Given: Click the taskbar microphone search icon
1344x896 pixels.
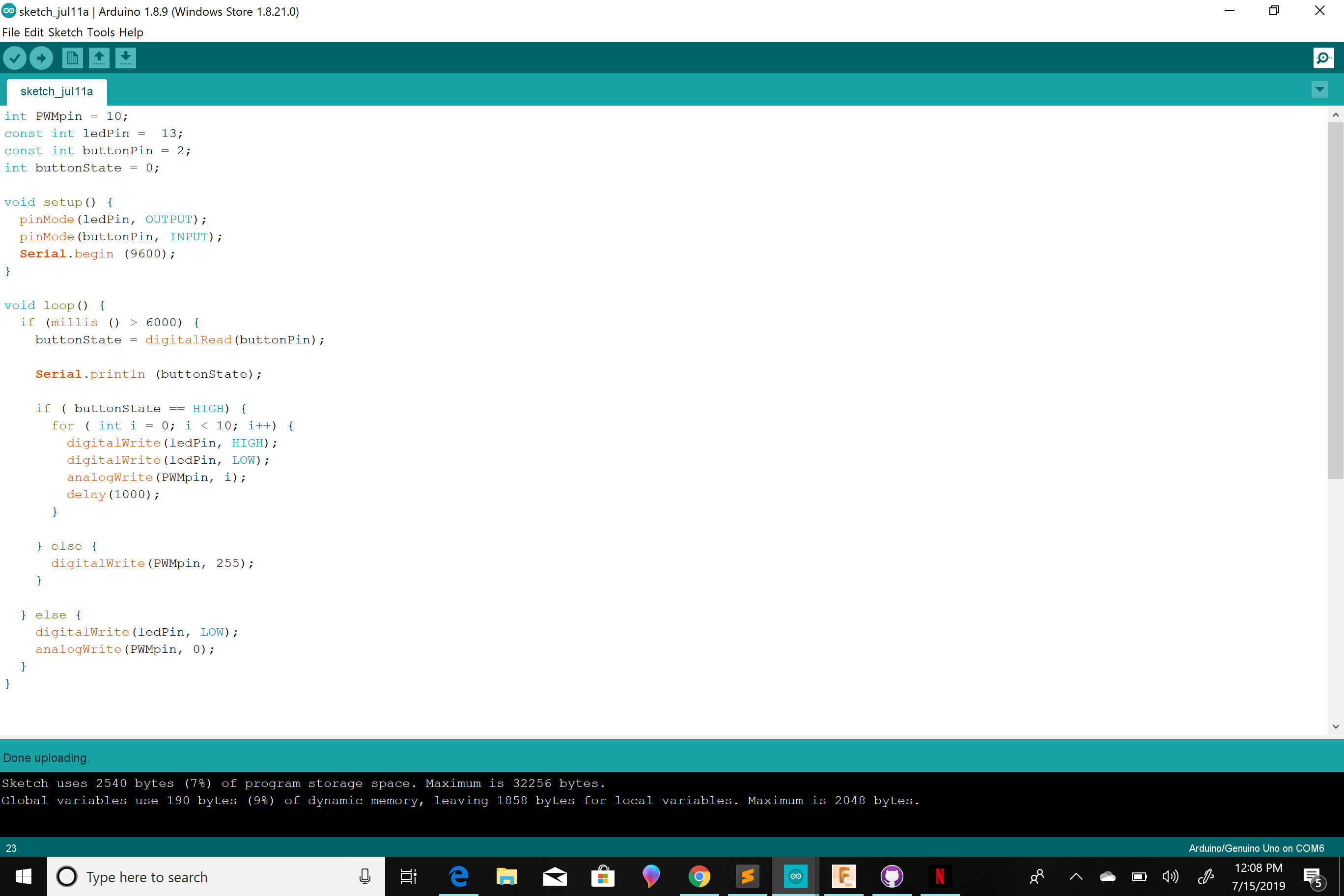Looking at the screenshot, I should click(364, 876).
